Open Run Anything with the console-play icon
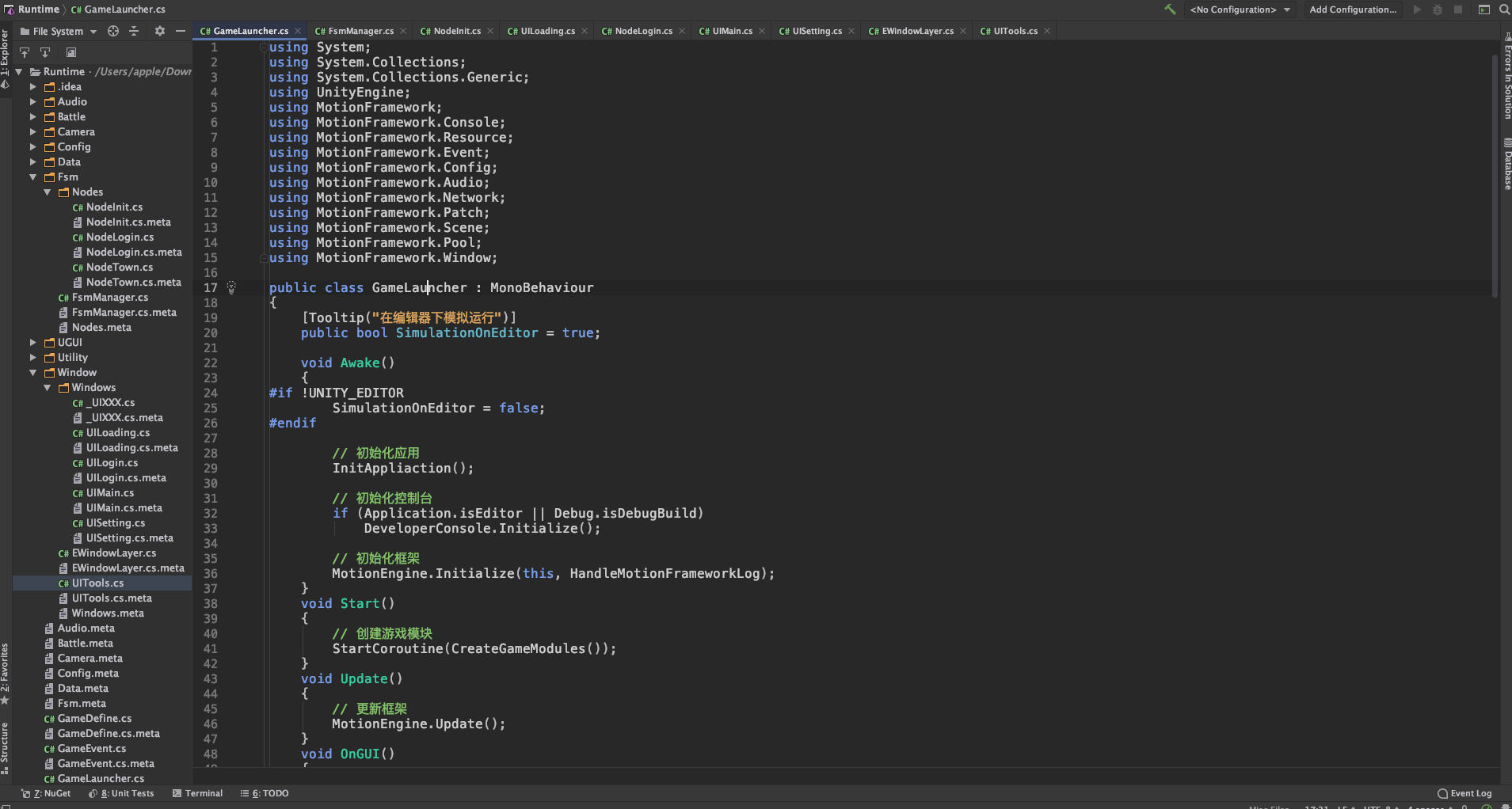 tap(1483, 9)
